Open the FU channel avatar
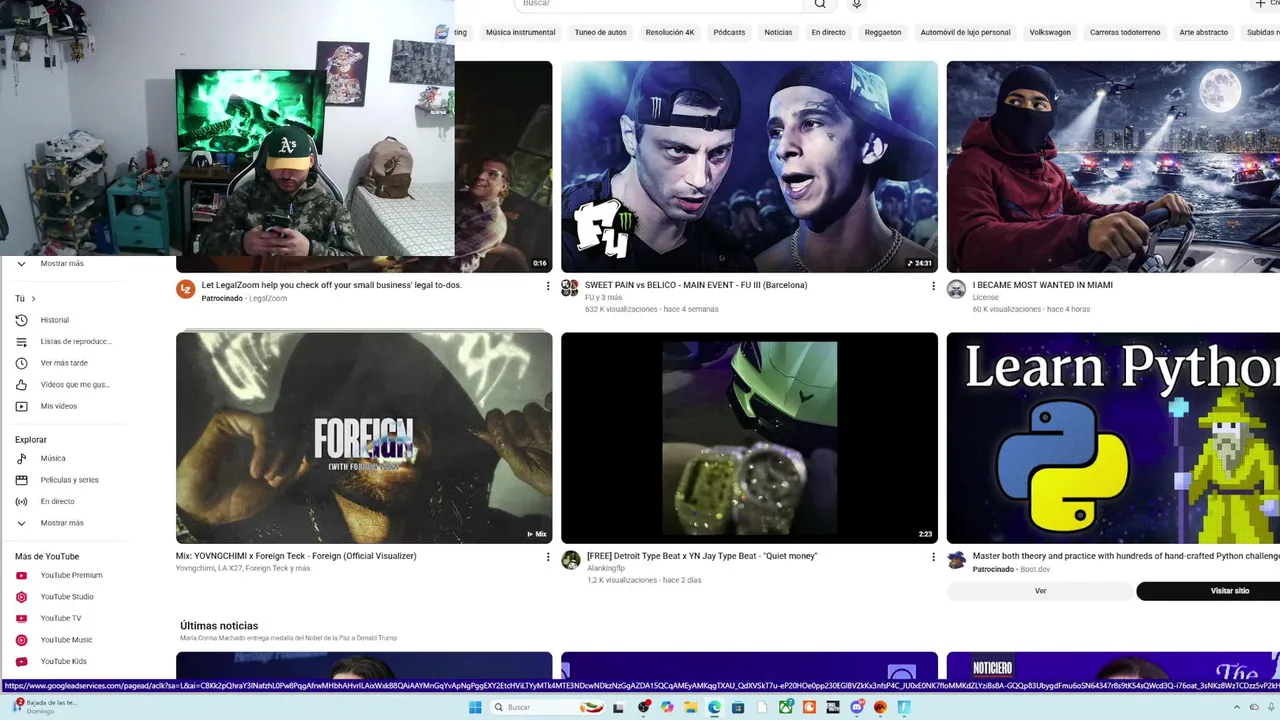1280x720 pixels. click(570, 289)
